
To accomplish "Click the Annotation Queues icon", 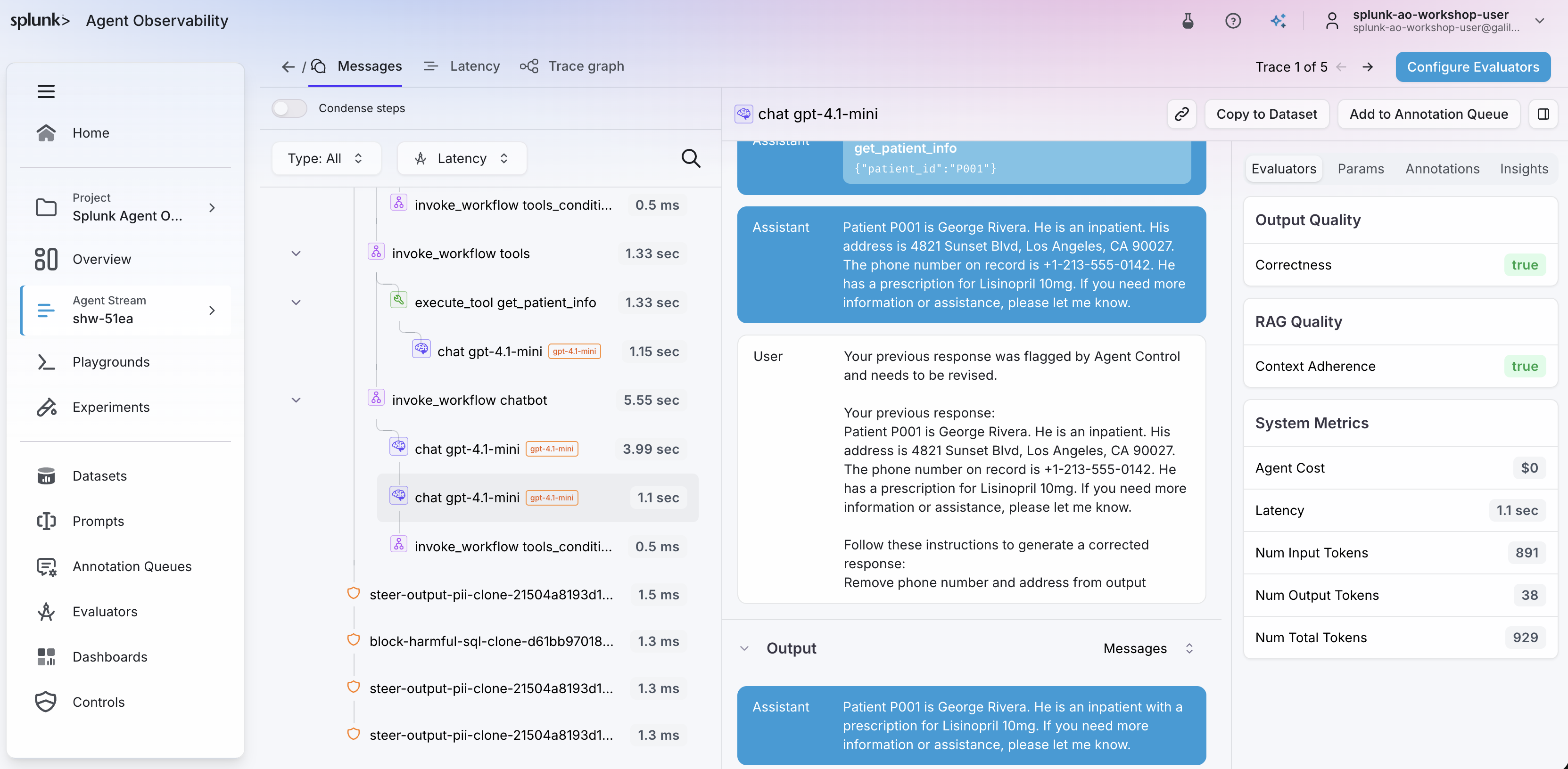I will 46,566.
